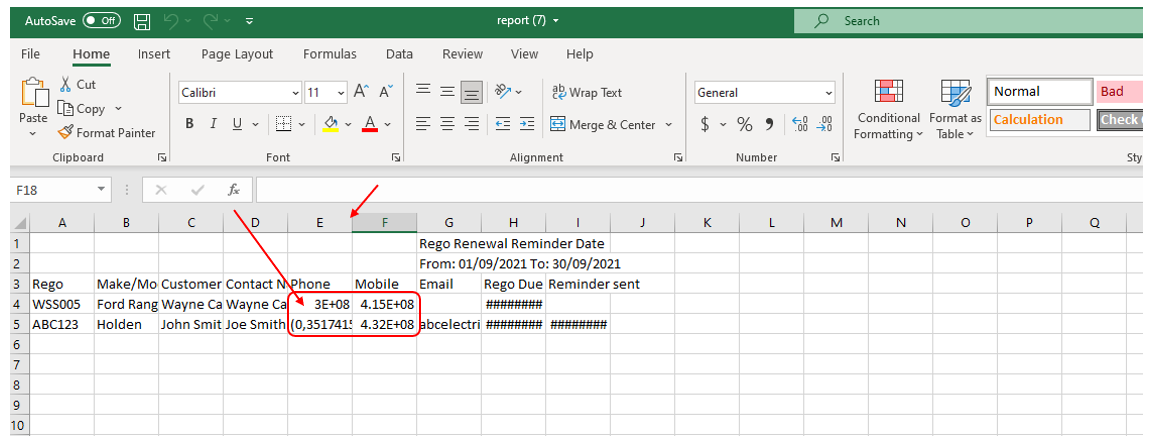Viewport: 1165px width, 448px height.
Task: Click the Cut scissors button
Action: pos(77,85)
